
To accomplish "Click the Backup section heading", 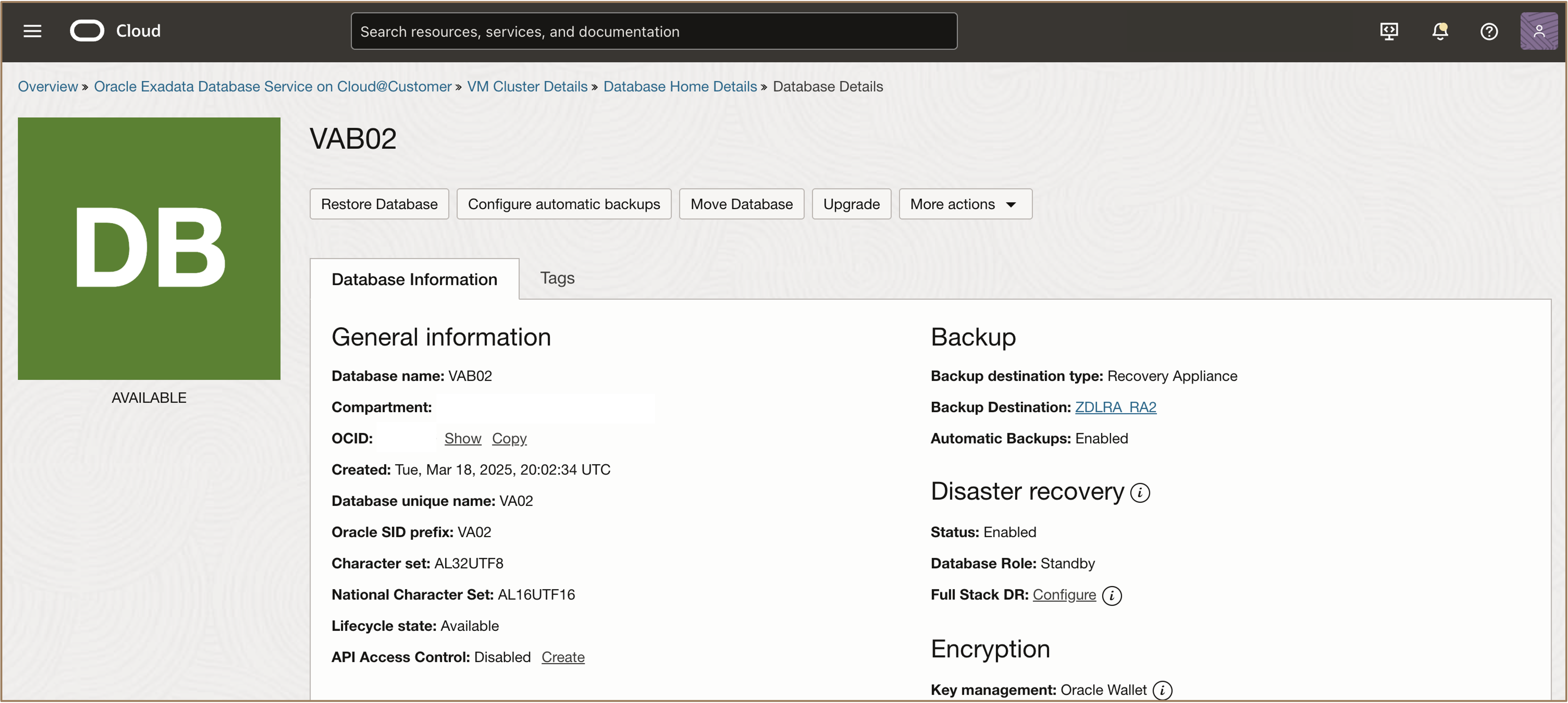I will (973, 337).
